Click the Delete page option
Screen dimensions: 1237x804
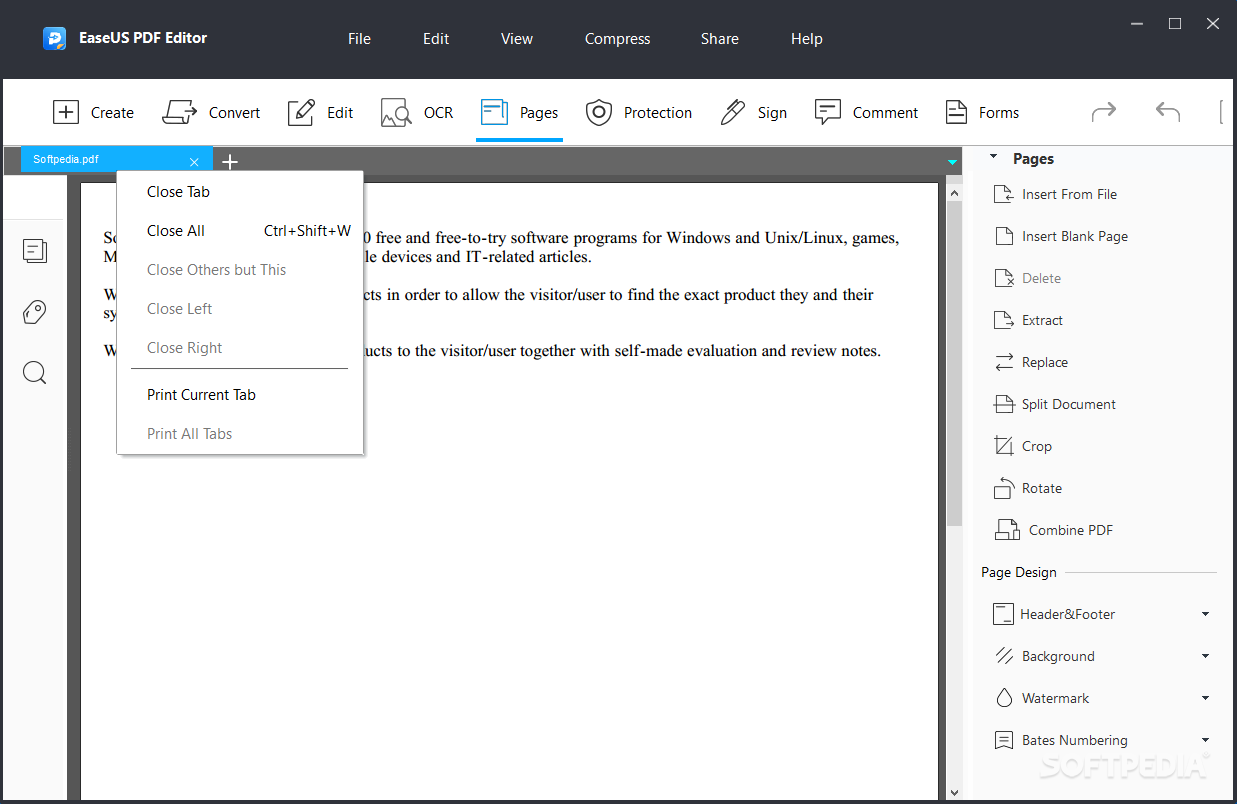(1028, 278)
